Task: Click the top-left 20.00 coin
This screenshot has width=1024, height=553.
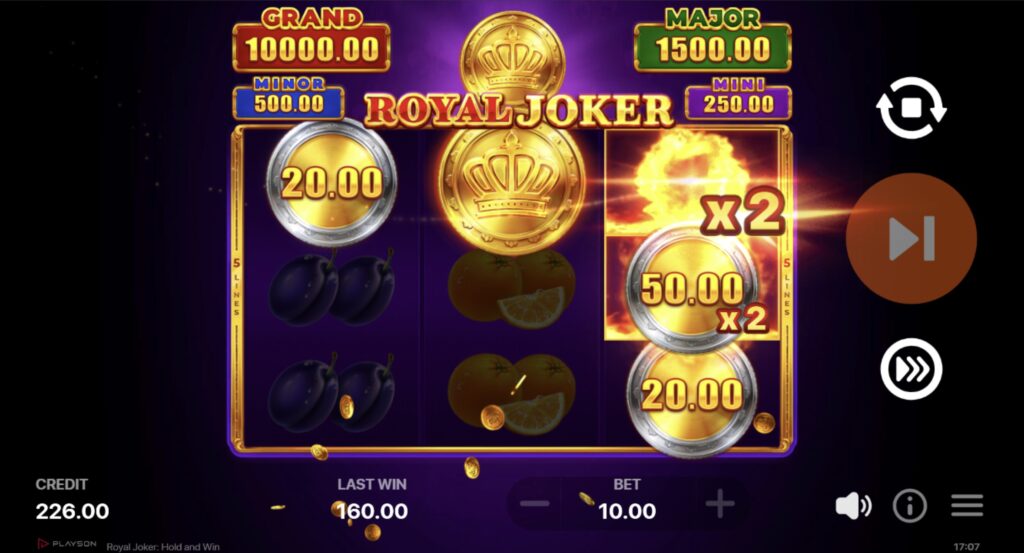Action: pos(332,182)
